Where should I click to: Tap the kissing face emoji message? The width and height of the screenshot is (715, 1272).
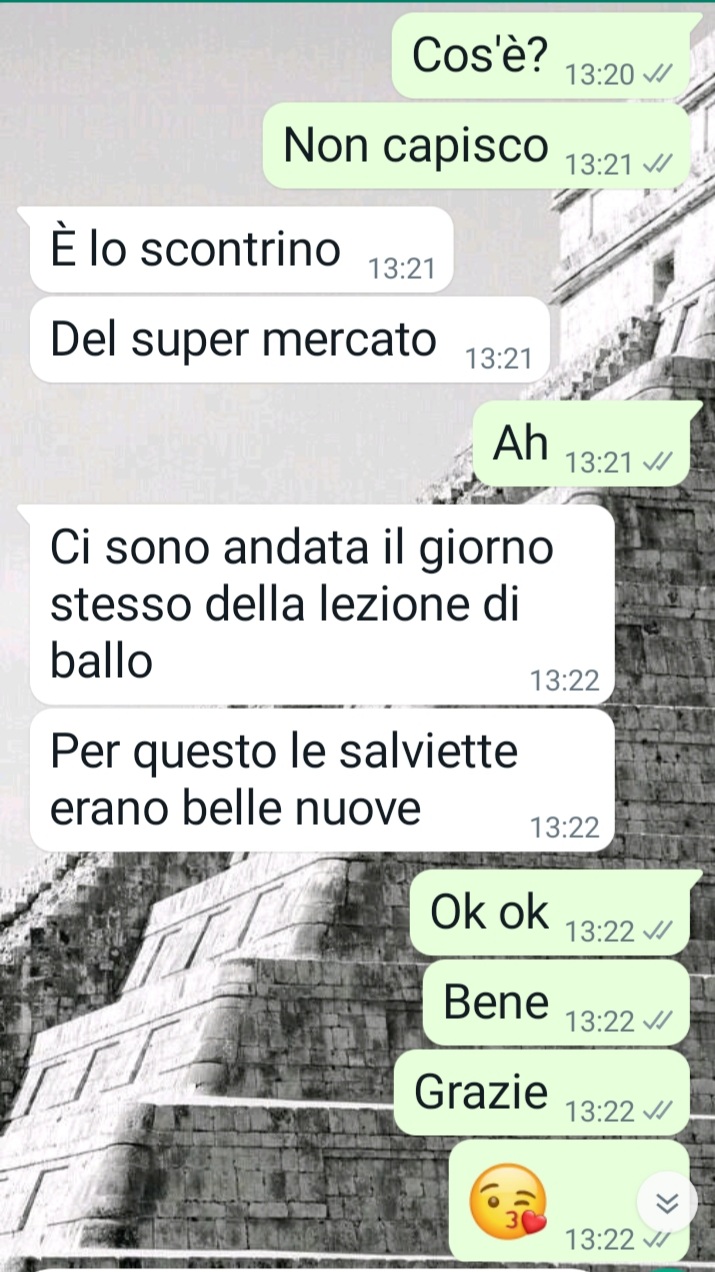coord(509,1198)
